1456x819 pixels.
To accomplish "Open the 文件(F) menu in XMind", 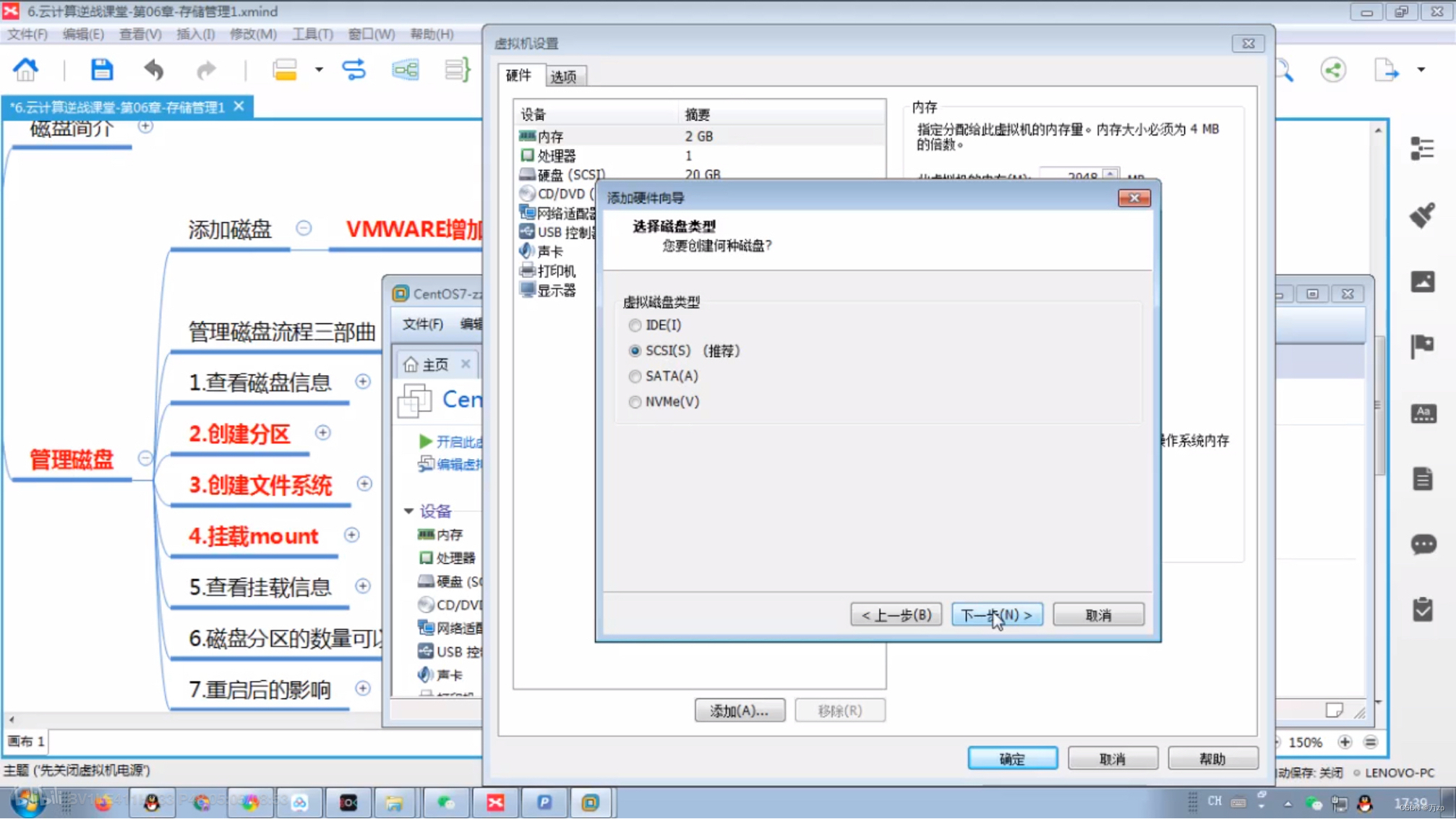I will 27,34.
